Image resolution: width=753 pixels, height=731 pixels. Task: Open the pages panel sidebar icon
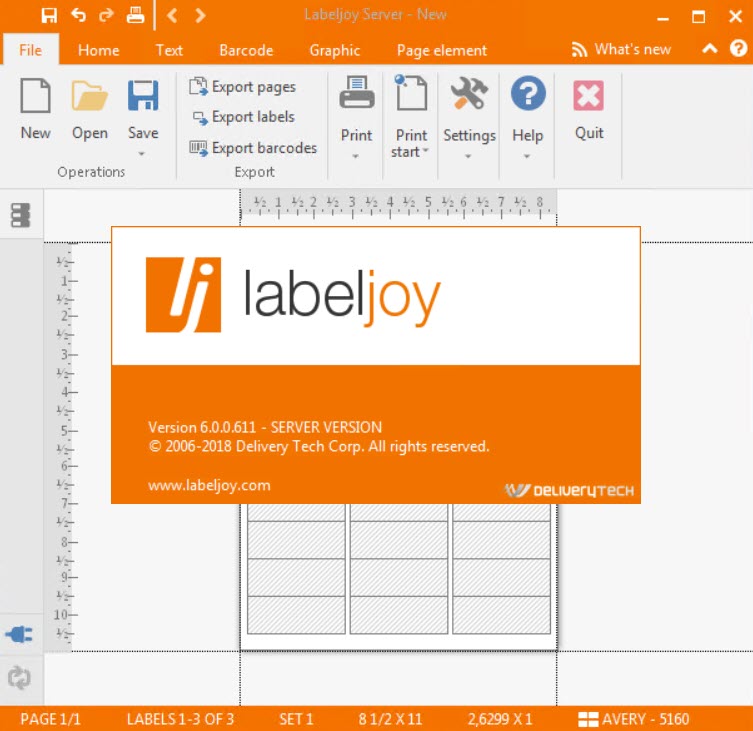[21, 215]
